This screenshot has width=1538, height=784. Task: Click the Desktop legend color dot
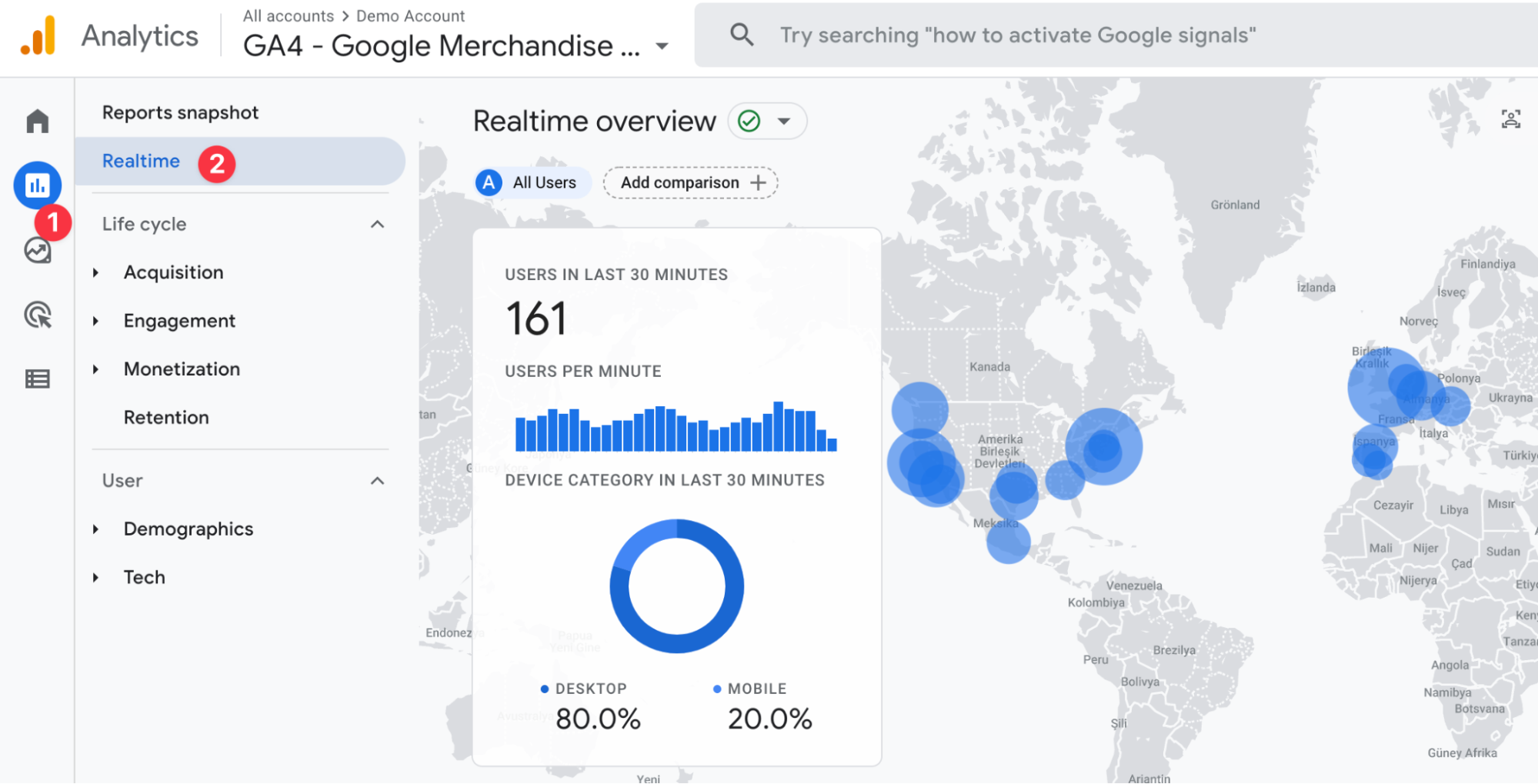click(x=545, y=689)
